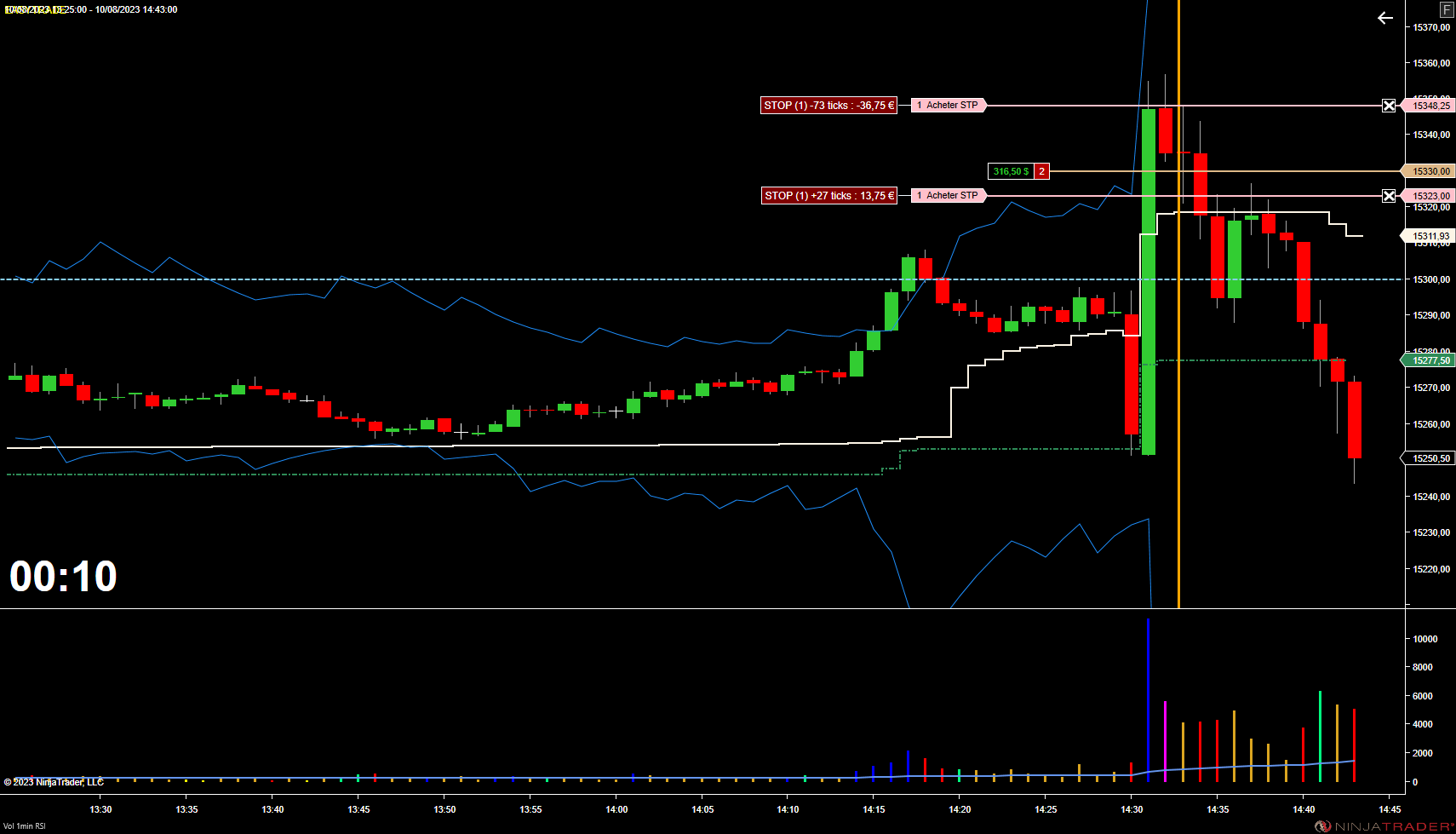The width and height of the screenshot is (1456, 834).
Task: Click the 8000 volume axis label
Action: [x=1423, y=667]
